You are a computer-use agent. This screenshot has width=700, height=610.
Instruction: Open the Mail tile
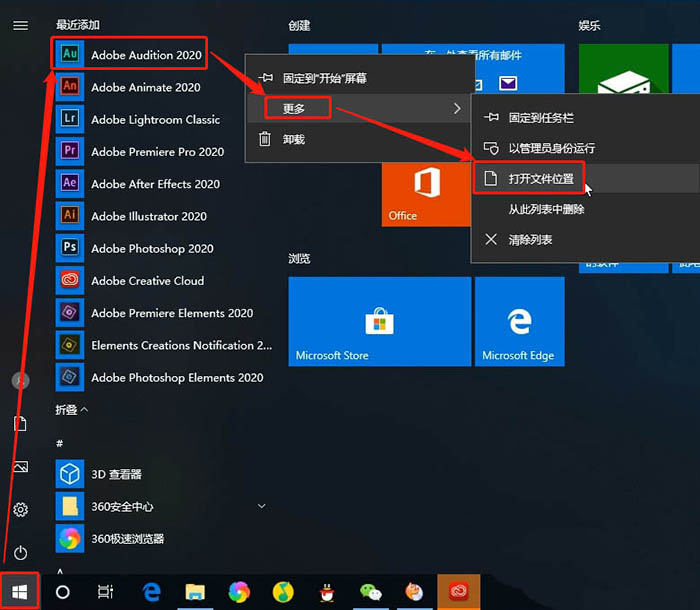pyautogui.click(x=518, y=68)
